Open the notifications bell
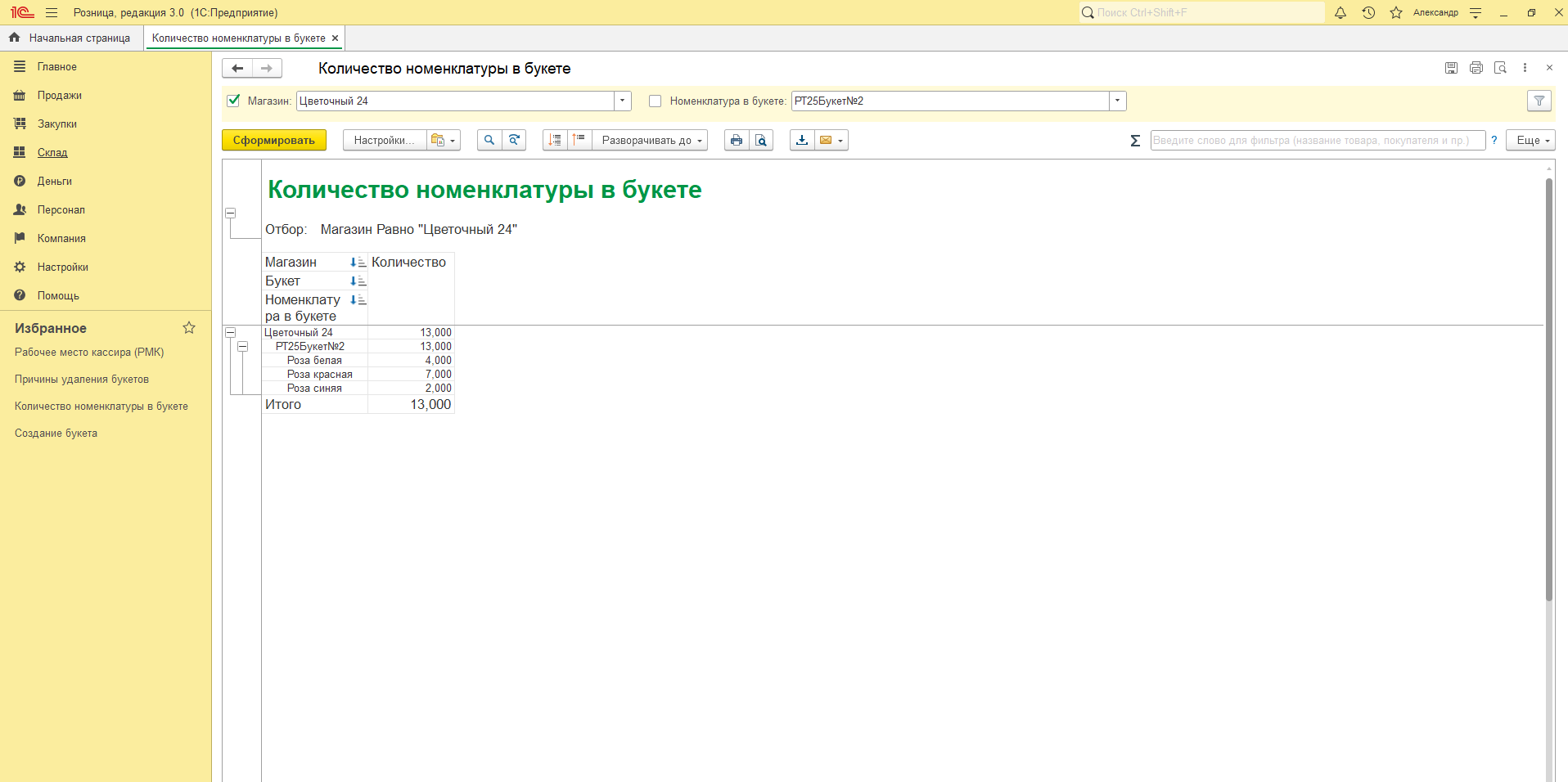 pyautogui.click(x=1340, y=12)
